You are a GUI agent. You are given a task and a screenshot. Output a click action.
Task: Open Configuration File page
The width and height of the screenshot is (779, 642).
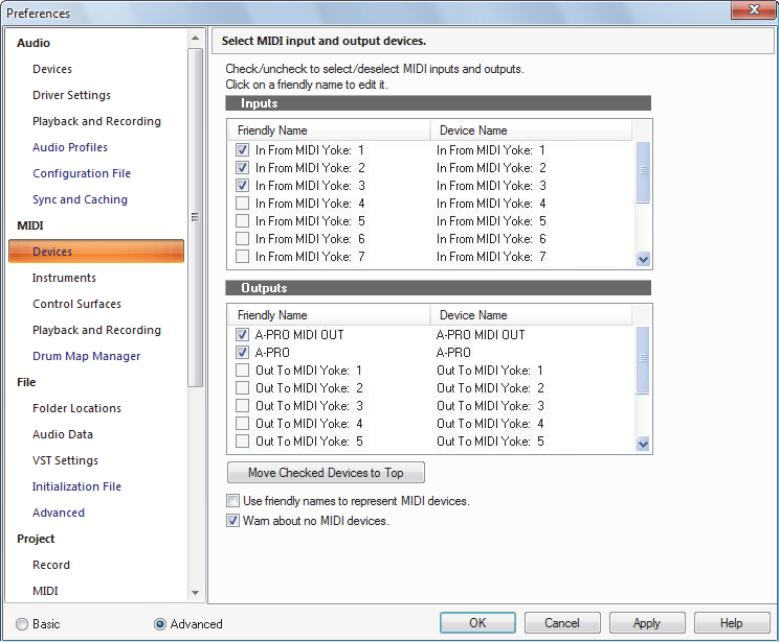(81, 173)
